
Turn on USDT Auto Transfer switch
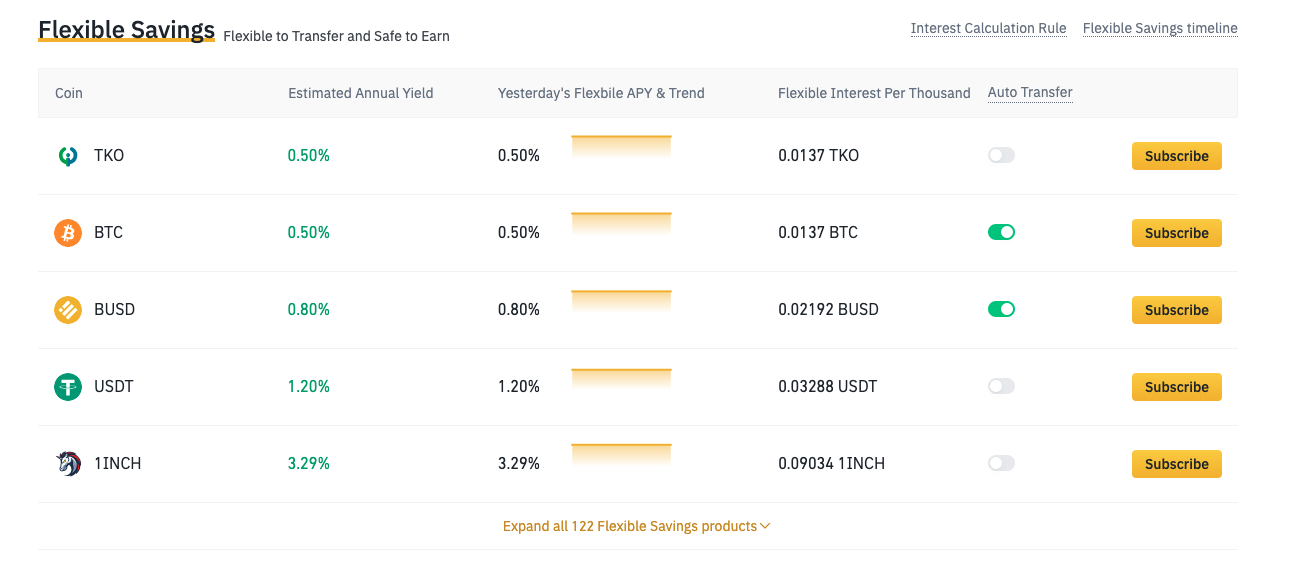point(1001,386)
